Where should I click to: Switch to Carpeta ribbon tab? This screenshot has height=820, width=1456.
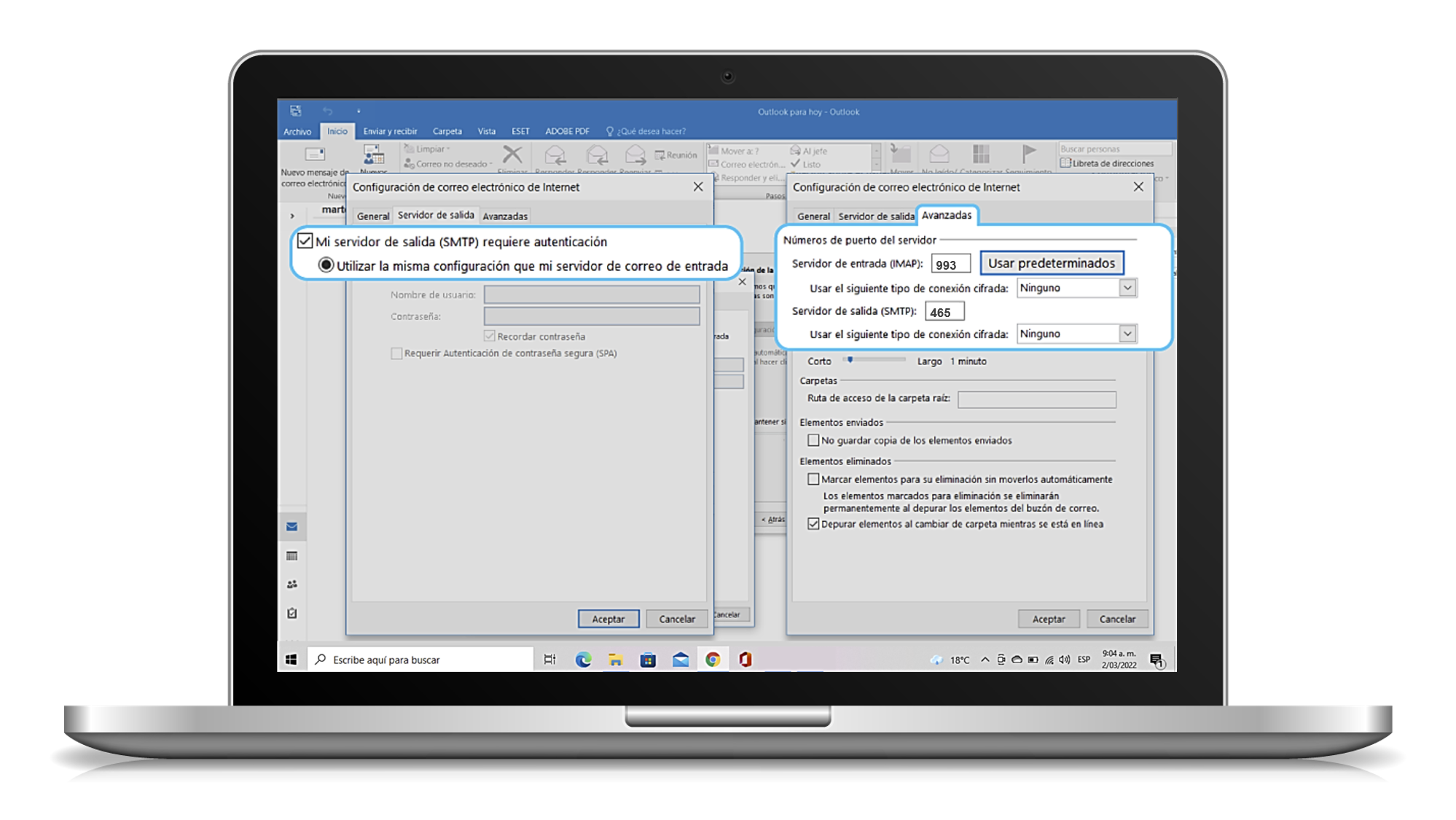click(x=447, y=131)
